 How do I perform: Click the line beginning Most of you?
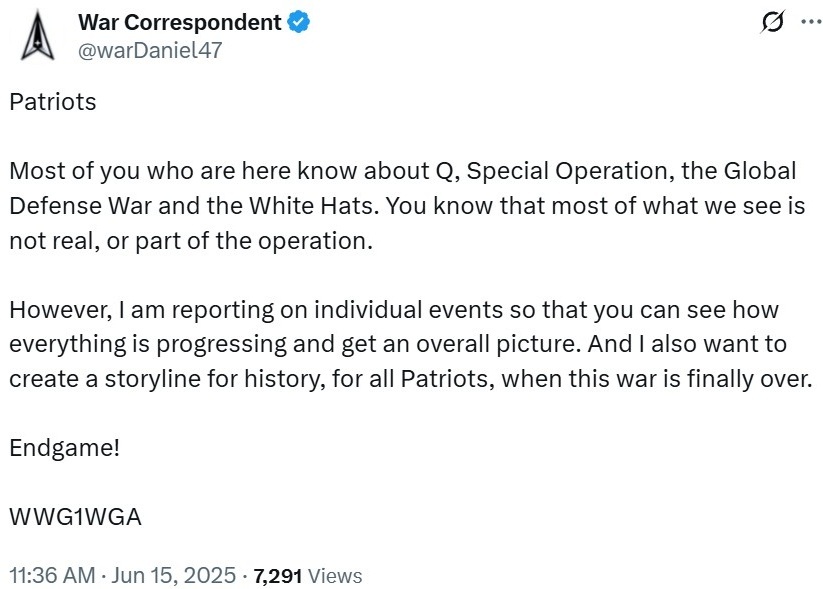[x=403, y=172]
